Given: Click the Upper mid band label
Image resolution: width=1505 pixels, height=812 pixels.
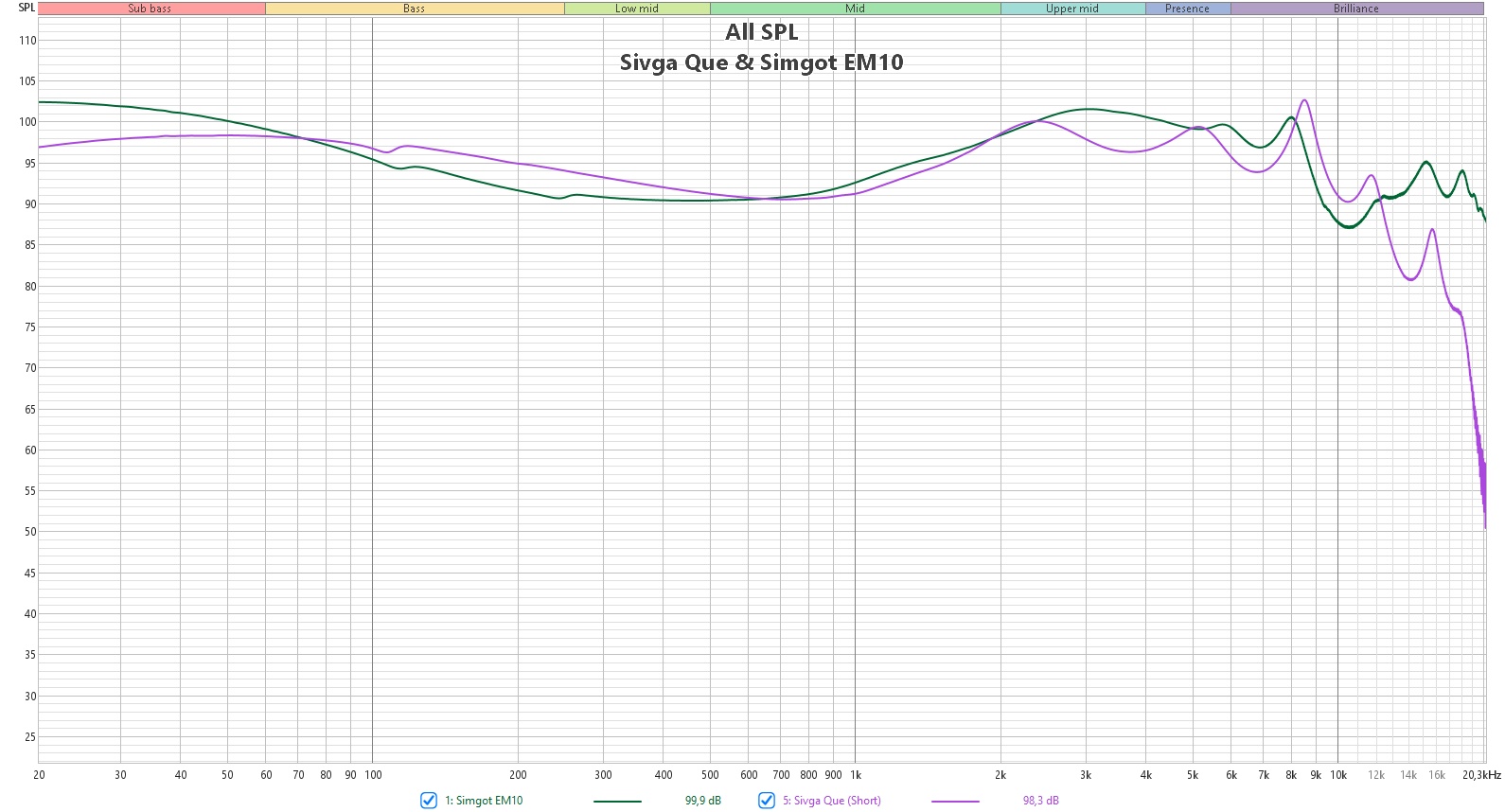Looking at the screenshot, I should pos(1072,9).
